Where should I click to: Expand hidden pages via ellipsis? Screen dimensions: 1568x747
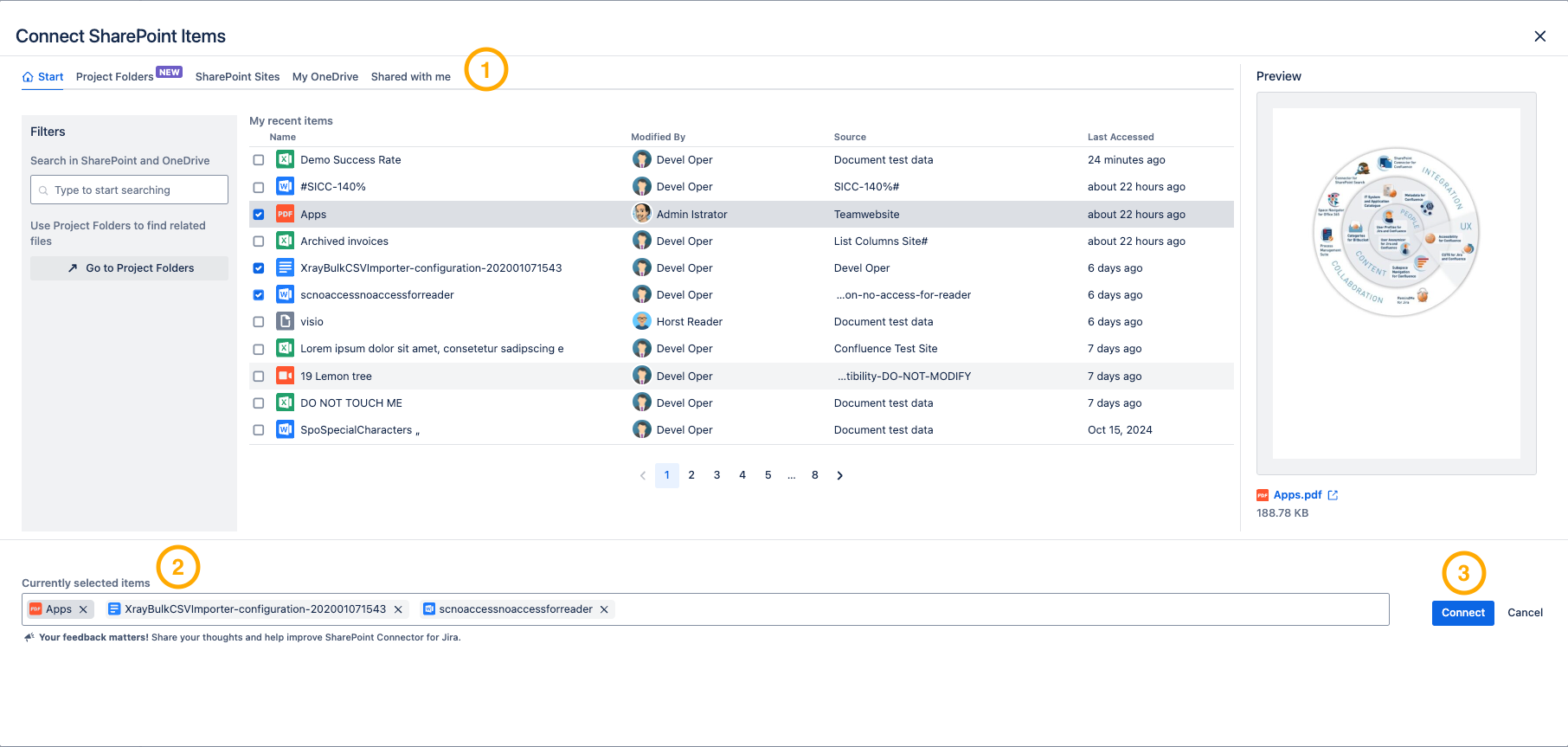[x=791, y=475]
